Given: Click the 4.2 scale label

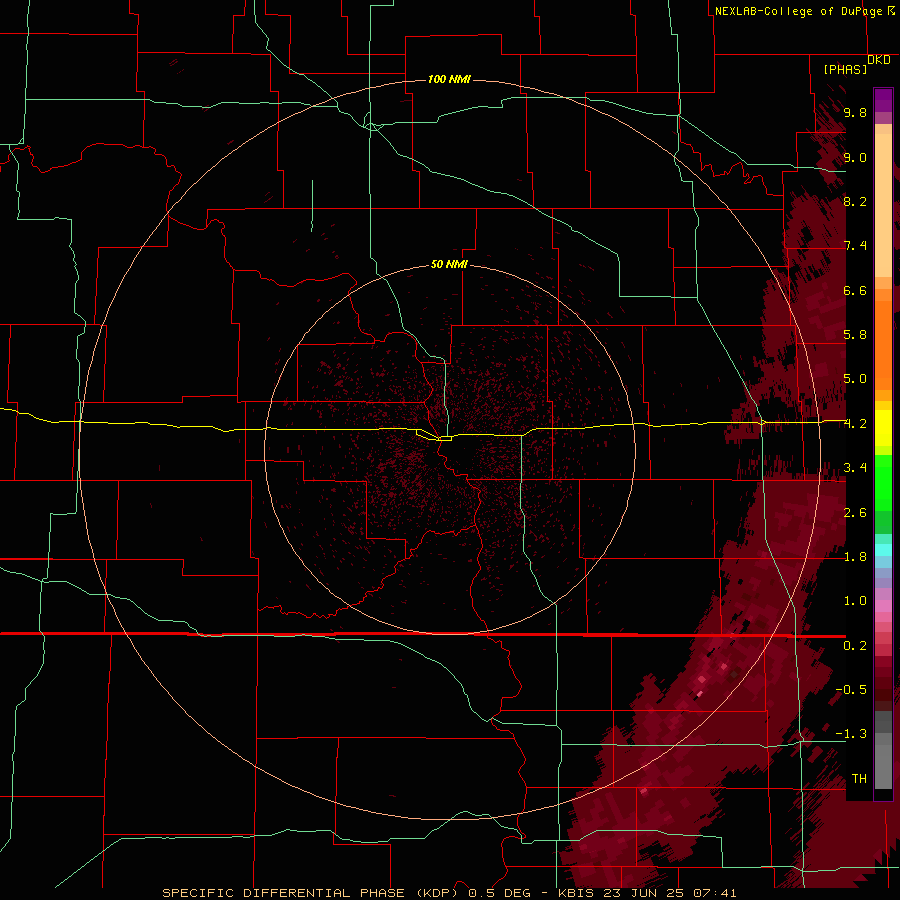Looking at the screenshot, I should click(855, 424).
